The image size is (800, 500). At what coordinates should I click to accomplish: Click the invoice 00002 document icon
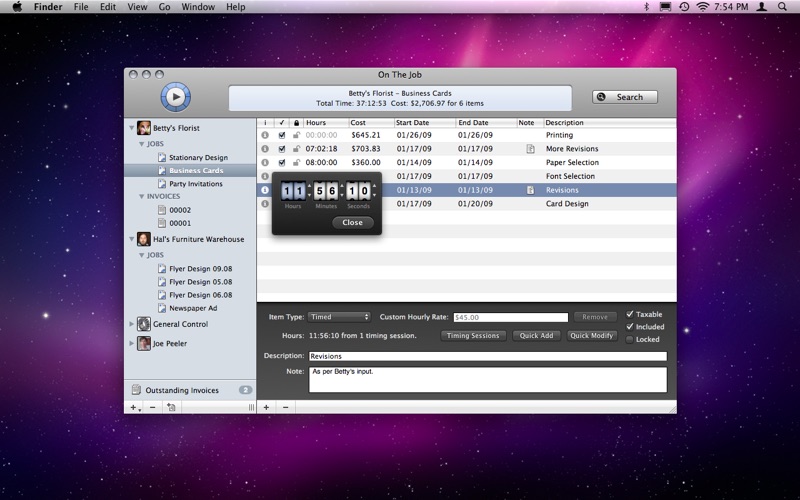pos(162,210)
